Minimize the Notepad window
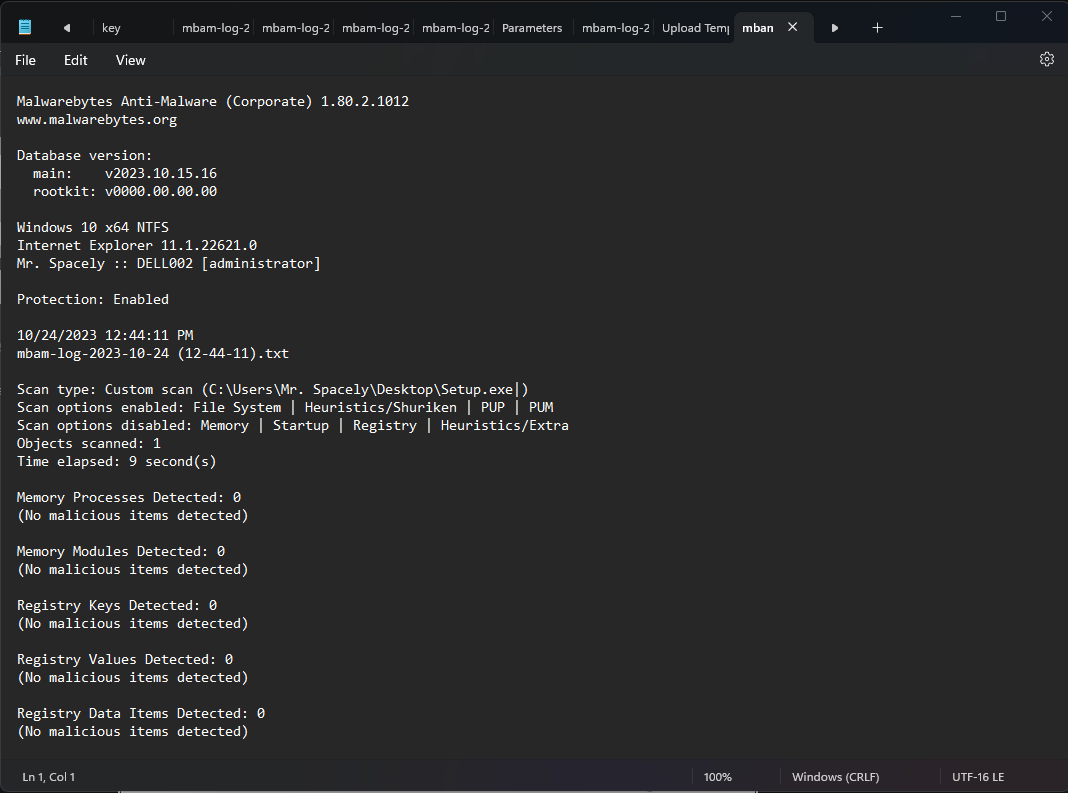This screenshot has width=1068, height=793. [x=956, y=16]
